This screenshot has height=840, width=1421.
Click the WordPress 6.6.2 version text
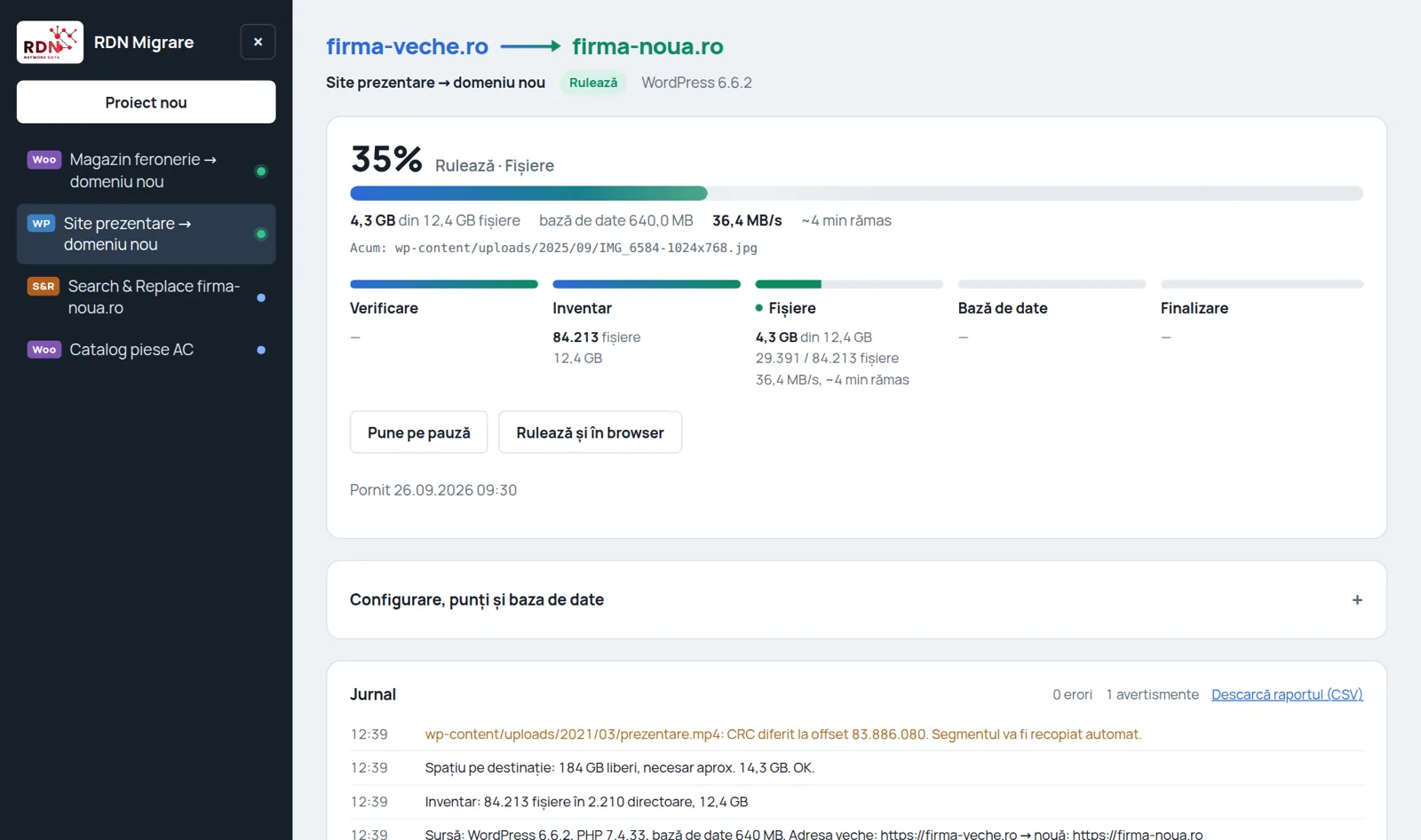point(696,83)
